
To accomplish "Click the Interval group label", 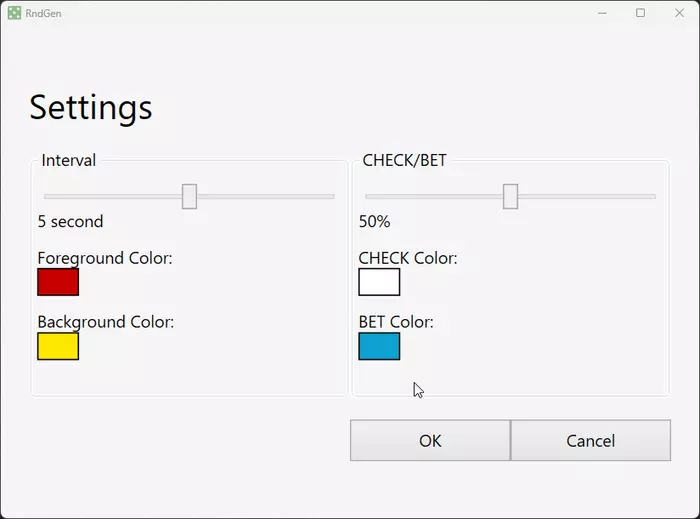I will (68, 160).
